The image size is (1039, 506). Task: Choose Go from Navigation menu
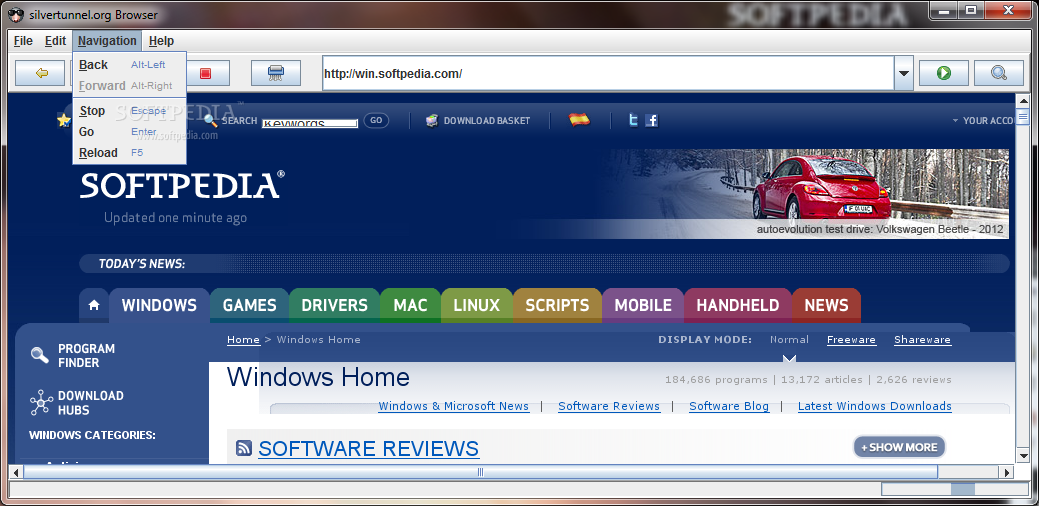tap(129, 132)
